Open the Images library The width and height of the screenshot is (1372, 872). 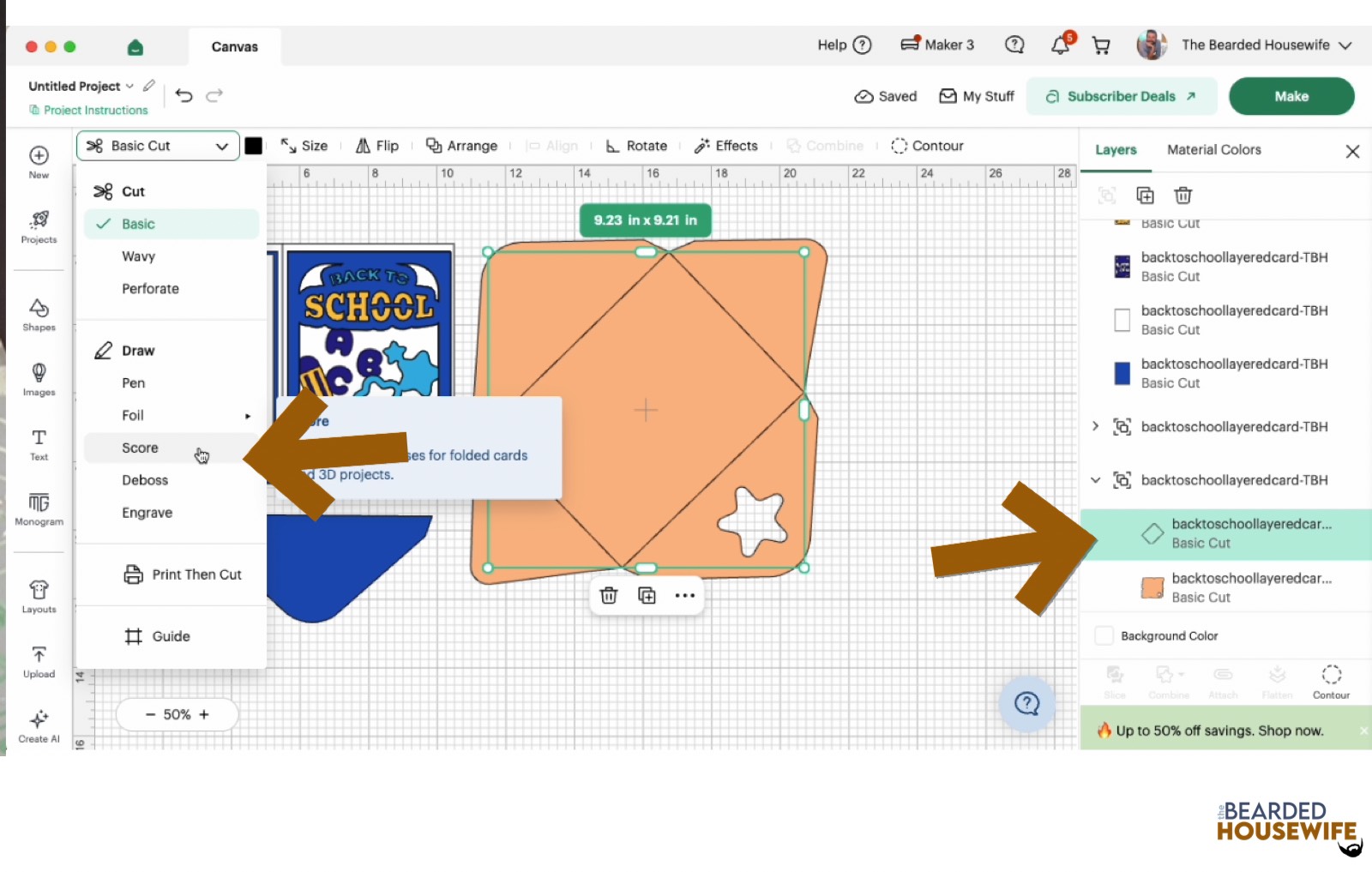point(39,379)
